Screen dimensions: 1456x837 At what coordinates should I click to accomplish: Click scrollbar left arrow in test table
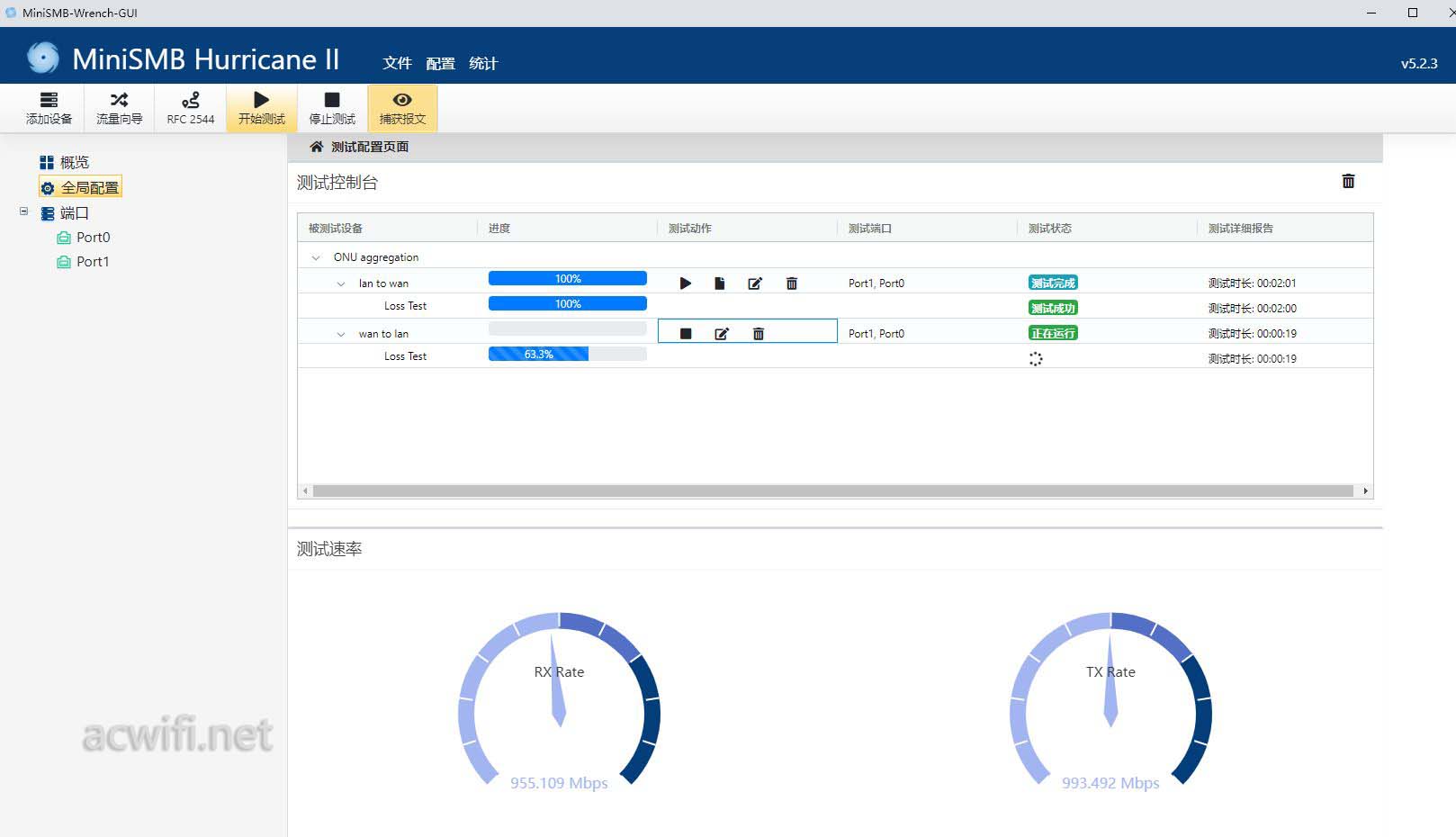305,491
